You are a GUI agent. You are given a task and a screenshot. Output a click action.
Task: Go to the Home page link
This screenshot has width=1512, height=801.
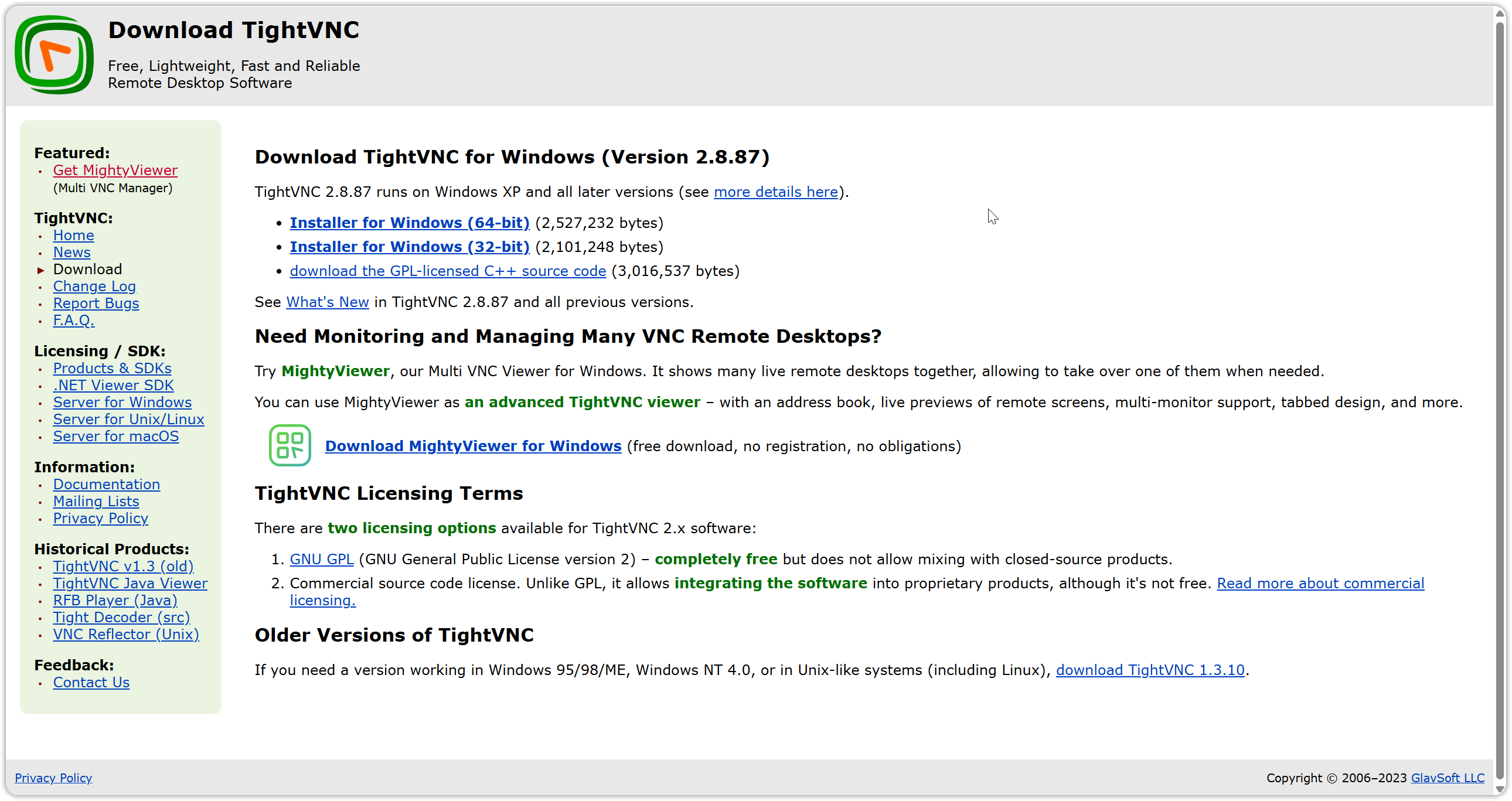(x=73, y=236)
